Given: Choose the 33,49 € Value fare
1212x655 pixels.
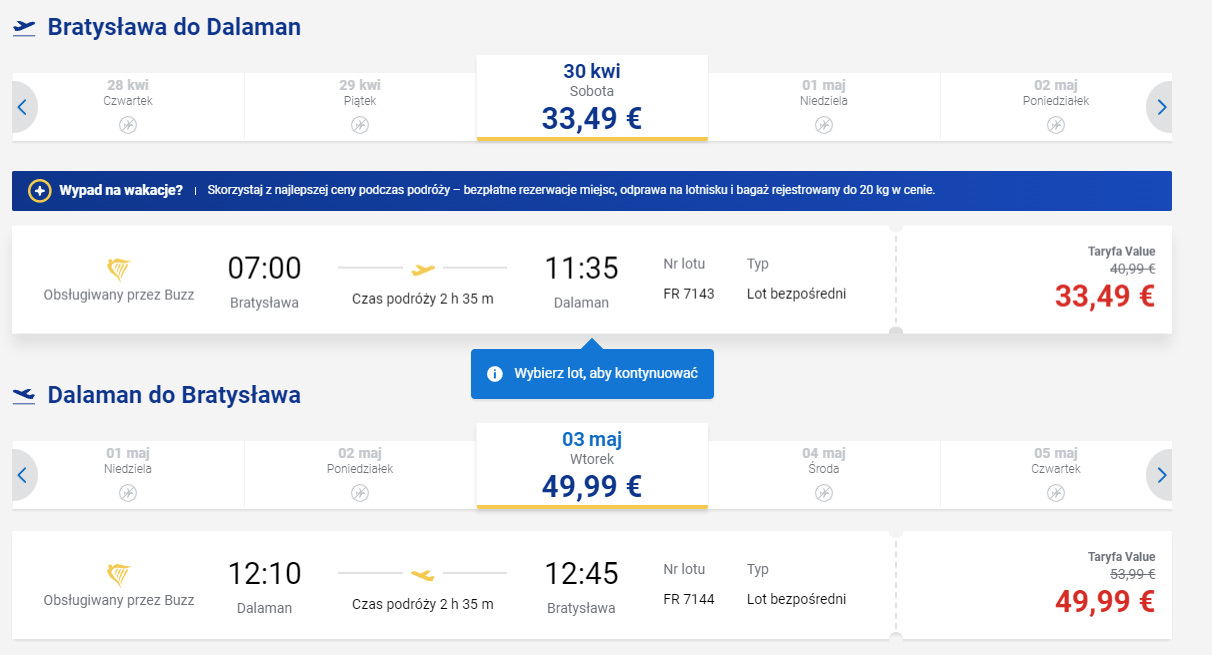Looking at the screenshot, I should pos(1104,296).
